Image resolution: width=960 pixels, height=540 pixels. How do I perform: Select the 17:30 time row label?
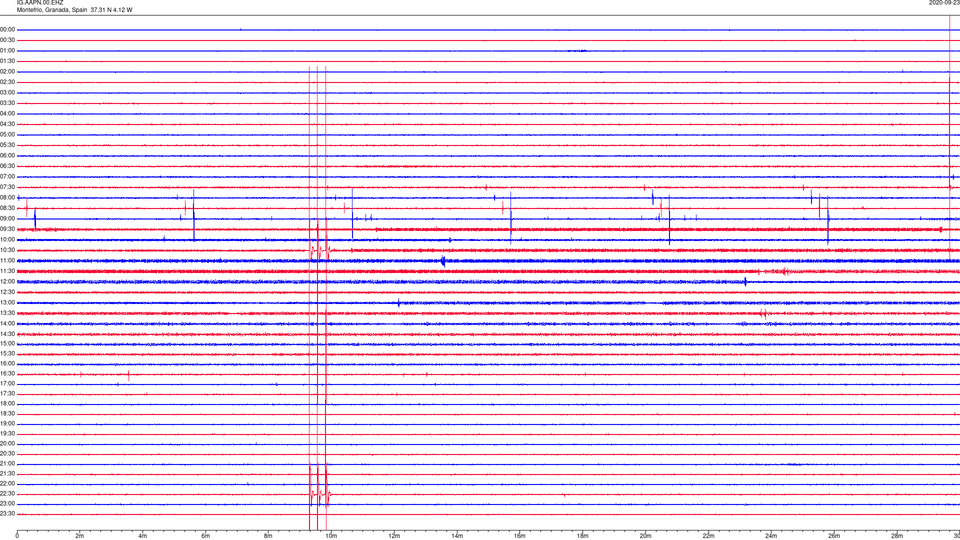pos(7,394)
